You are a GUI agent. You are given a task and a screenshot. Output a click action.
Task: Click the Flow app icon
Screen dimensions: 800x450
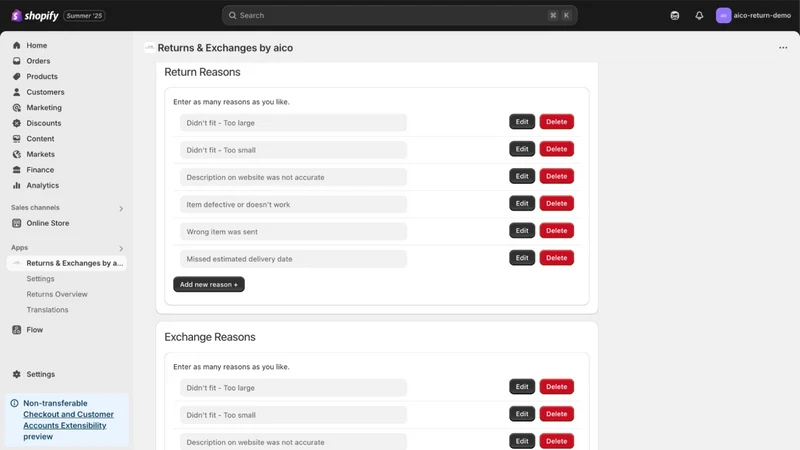[x=16, y=330]
